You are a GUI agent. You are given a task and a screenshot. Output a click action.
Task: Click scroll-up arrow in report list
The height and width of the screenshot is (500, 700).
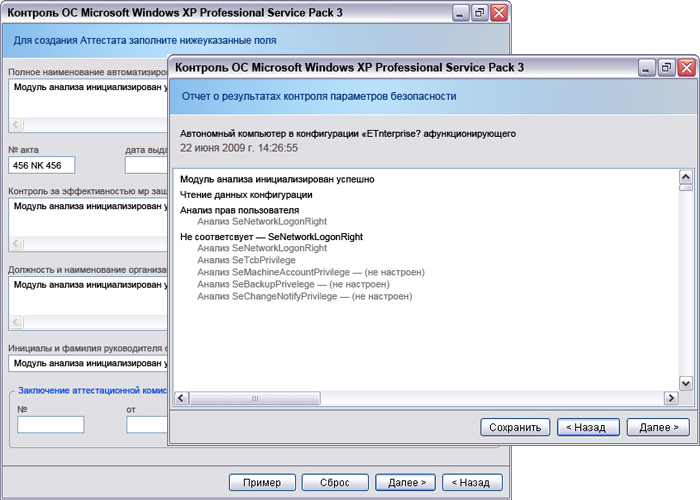coord(686,177)
